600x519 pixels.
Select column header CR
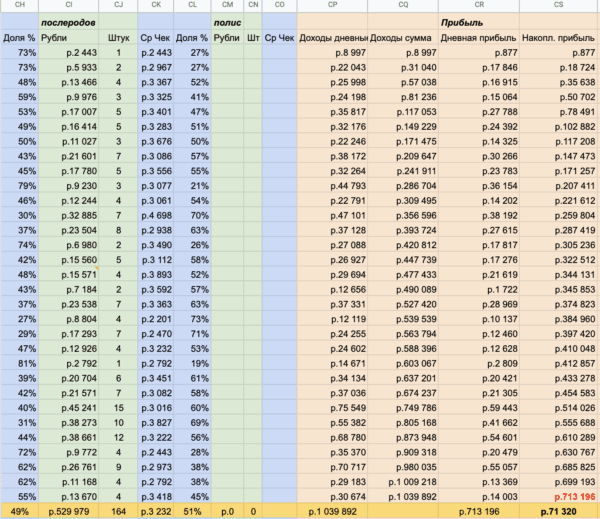click(479, 5)
